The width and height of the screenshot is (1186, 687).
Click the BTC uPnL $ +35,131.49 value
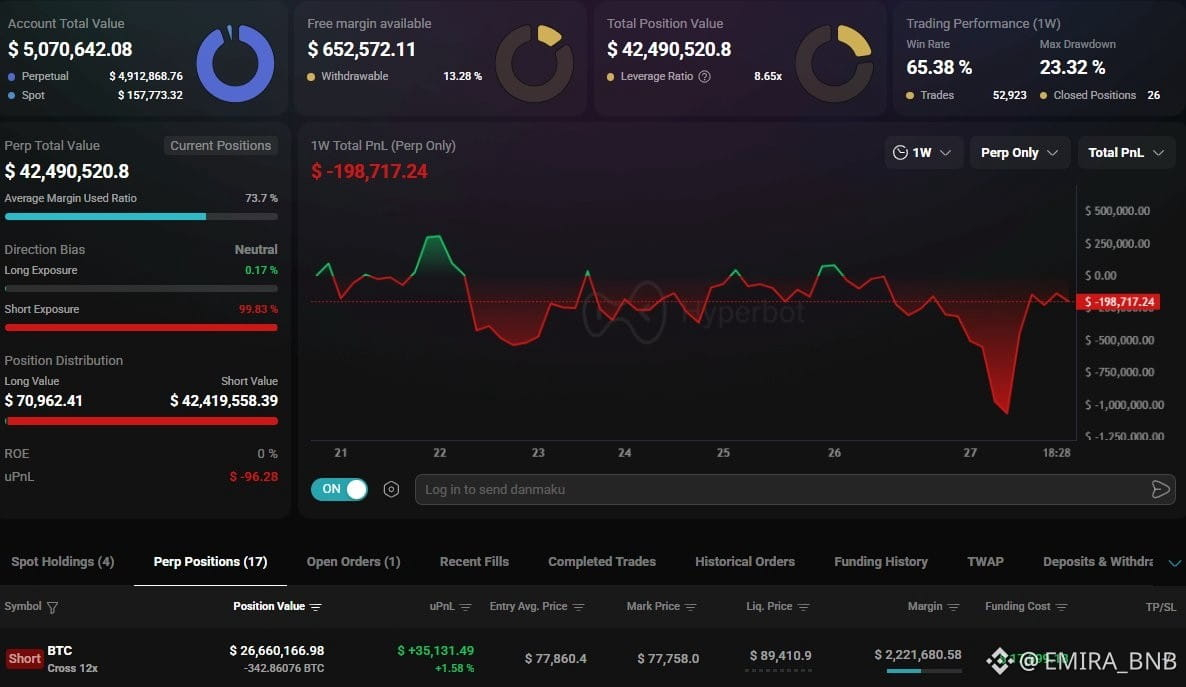(x=436, y=651)
